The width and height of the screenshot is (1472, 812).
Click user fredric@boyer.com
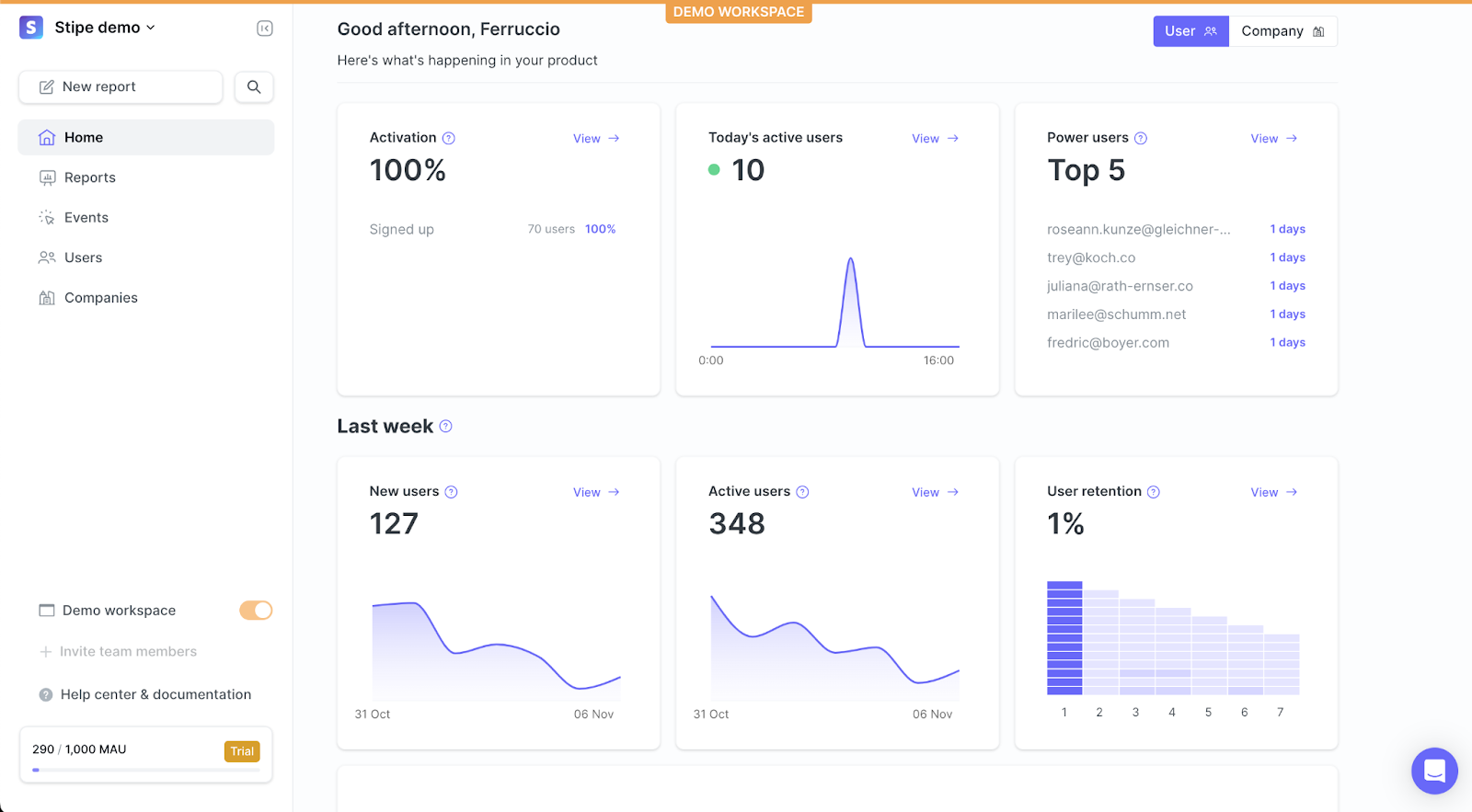[x=1108, y=343]
